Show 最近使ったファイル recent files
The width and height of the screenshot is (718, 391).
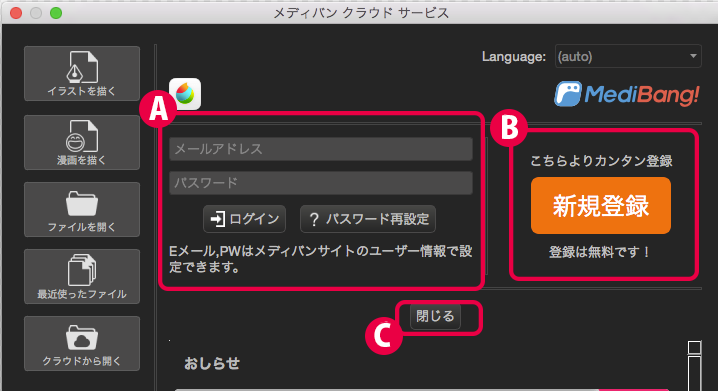tap(82, 277)
